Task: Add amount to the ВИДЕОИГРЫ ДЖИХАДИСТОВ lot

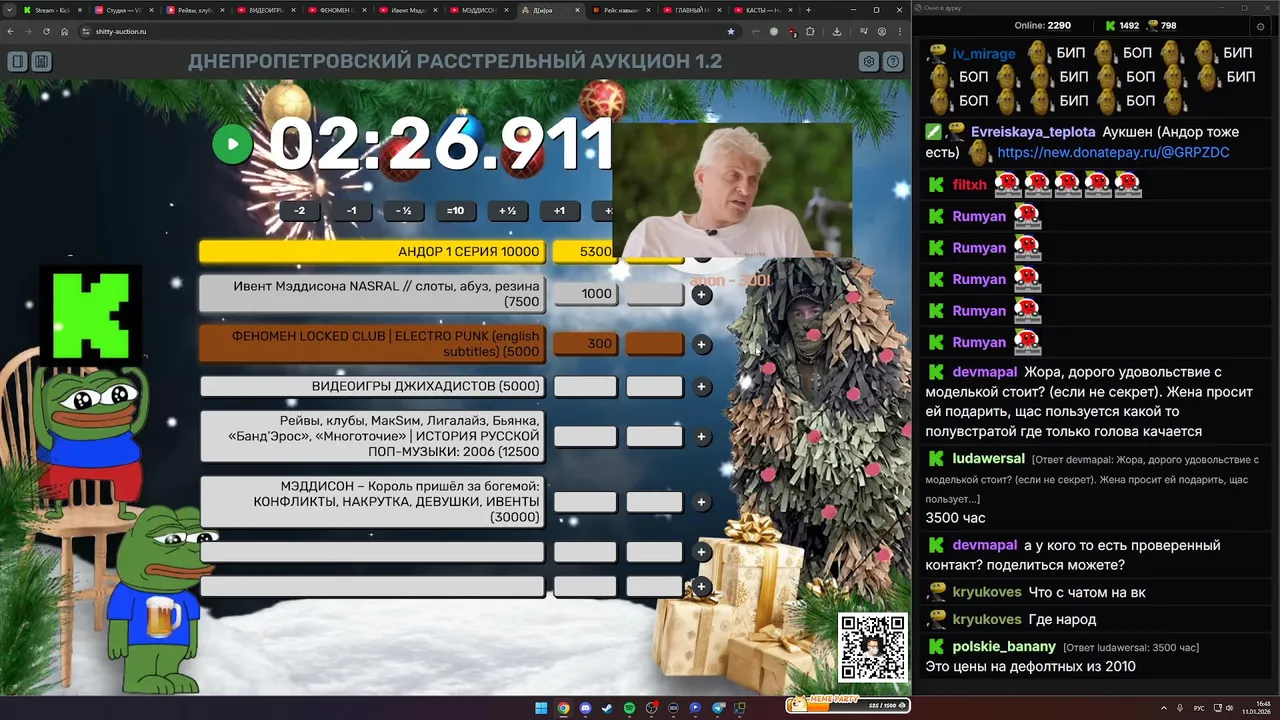Action: click(x=702, y=387)
